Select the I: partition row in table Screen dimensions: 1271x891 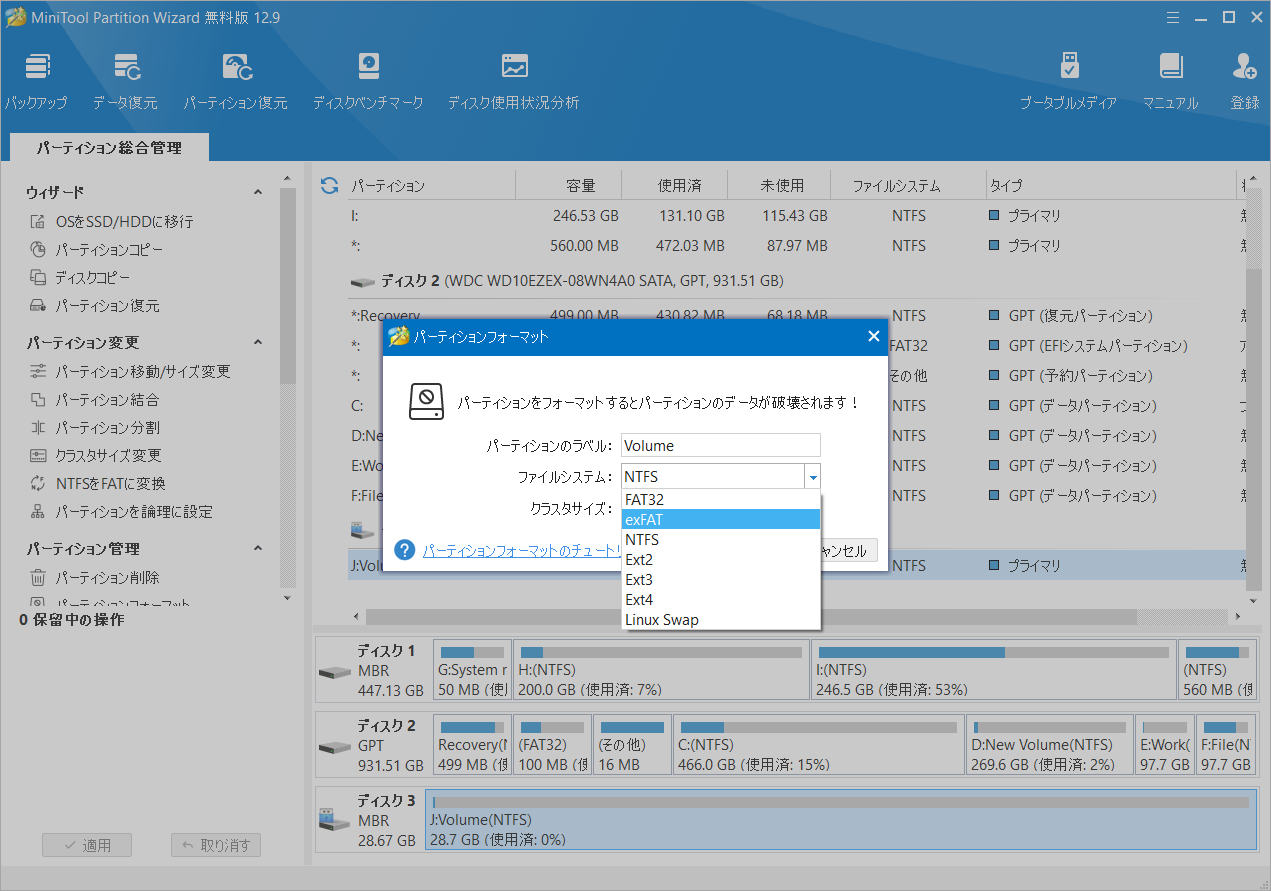tap(795, 215)
